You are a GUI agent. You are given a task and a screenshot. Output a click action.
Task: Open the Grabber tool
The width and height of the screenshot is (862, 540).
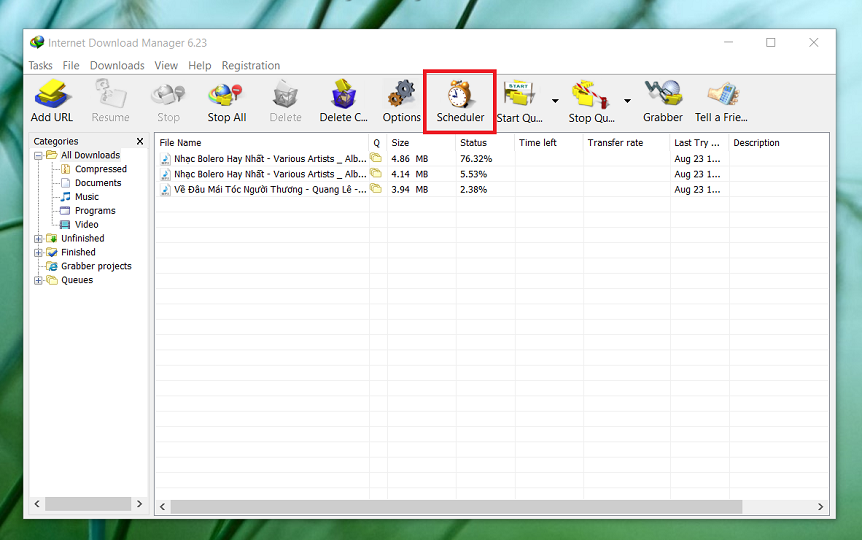tap(664, 93)
